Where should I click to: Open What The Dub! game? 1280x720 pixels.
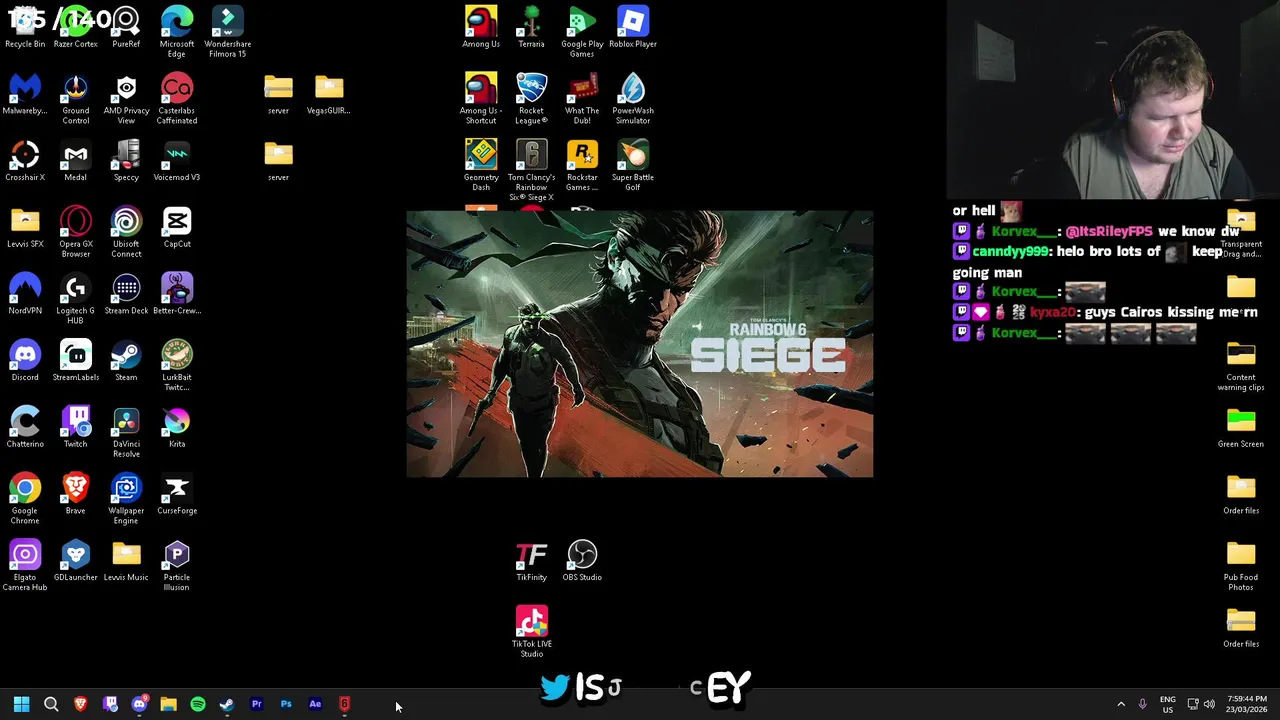coord(582,99)
